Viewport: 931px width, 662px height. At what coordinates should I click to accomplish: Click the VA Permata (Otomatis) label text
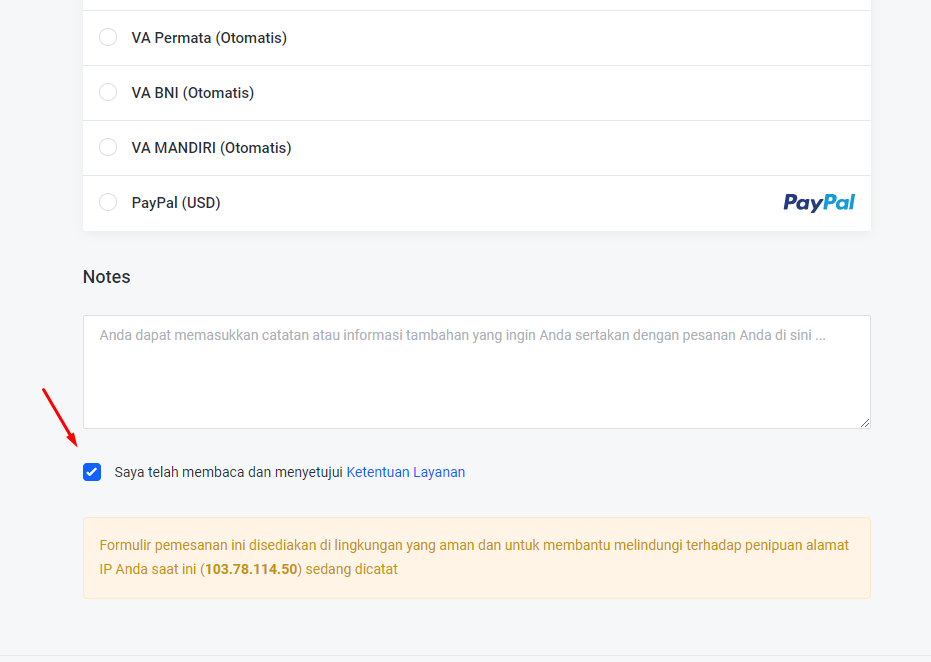coord(209,38)
